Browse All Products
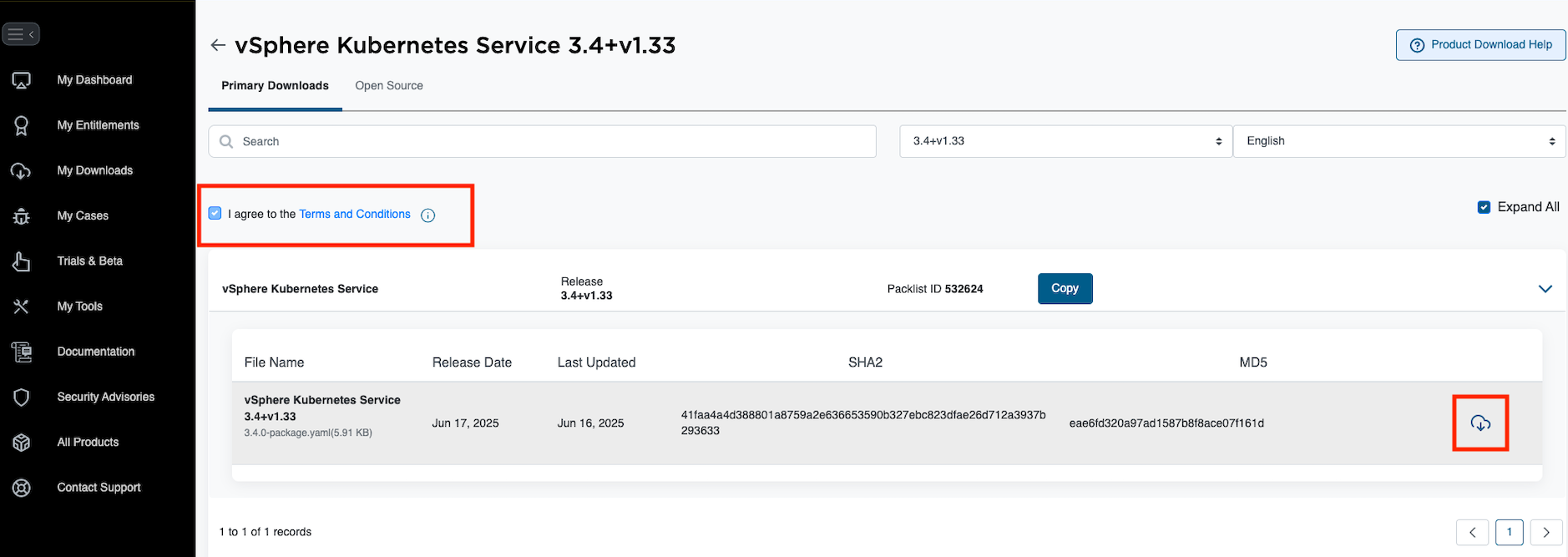Viewport: 1568px width, 557px height. pos(88,442)
